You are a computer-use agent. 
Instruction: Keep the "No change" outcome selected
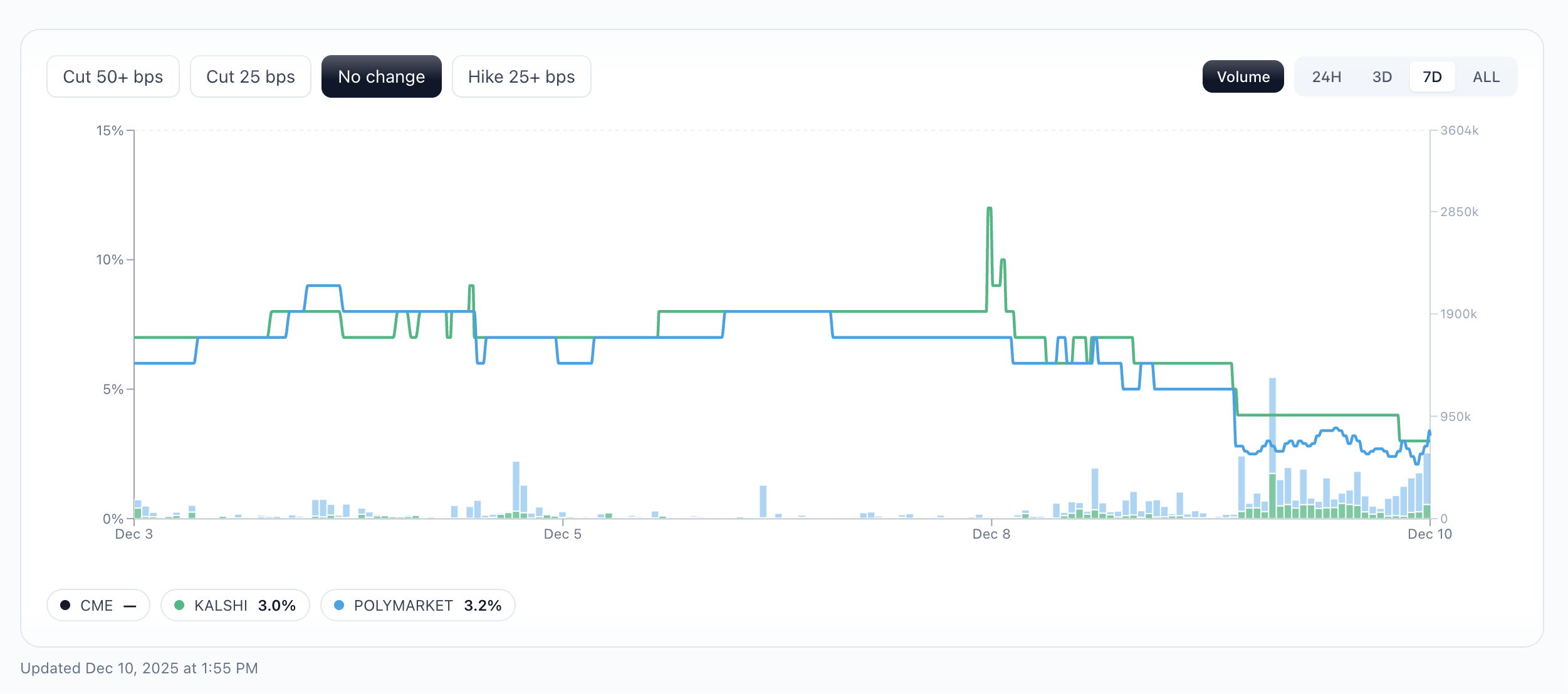pyautogui.click(x=381, y=76)
